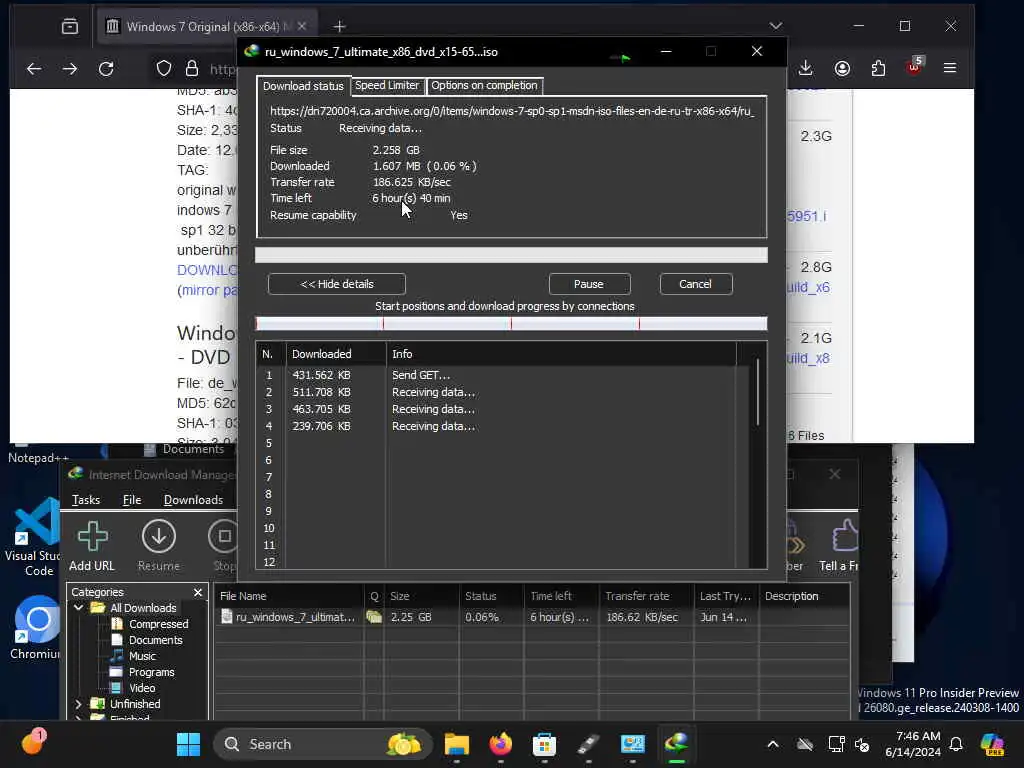Open the File menu in IDM
This screenshot has height=768, width=1024.
132,500
